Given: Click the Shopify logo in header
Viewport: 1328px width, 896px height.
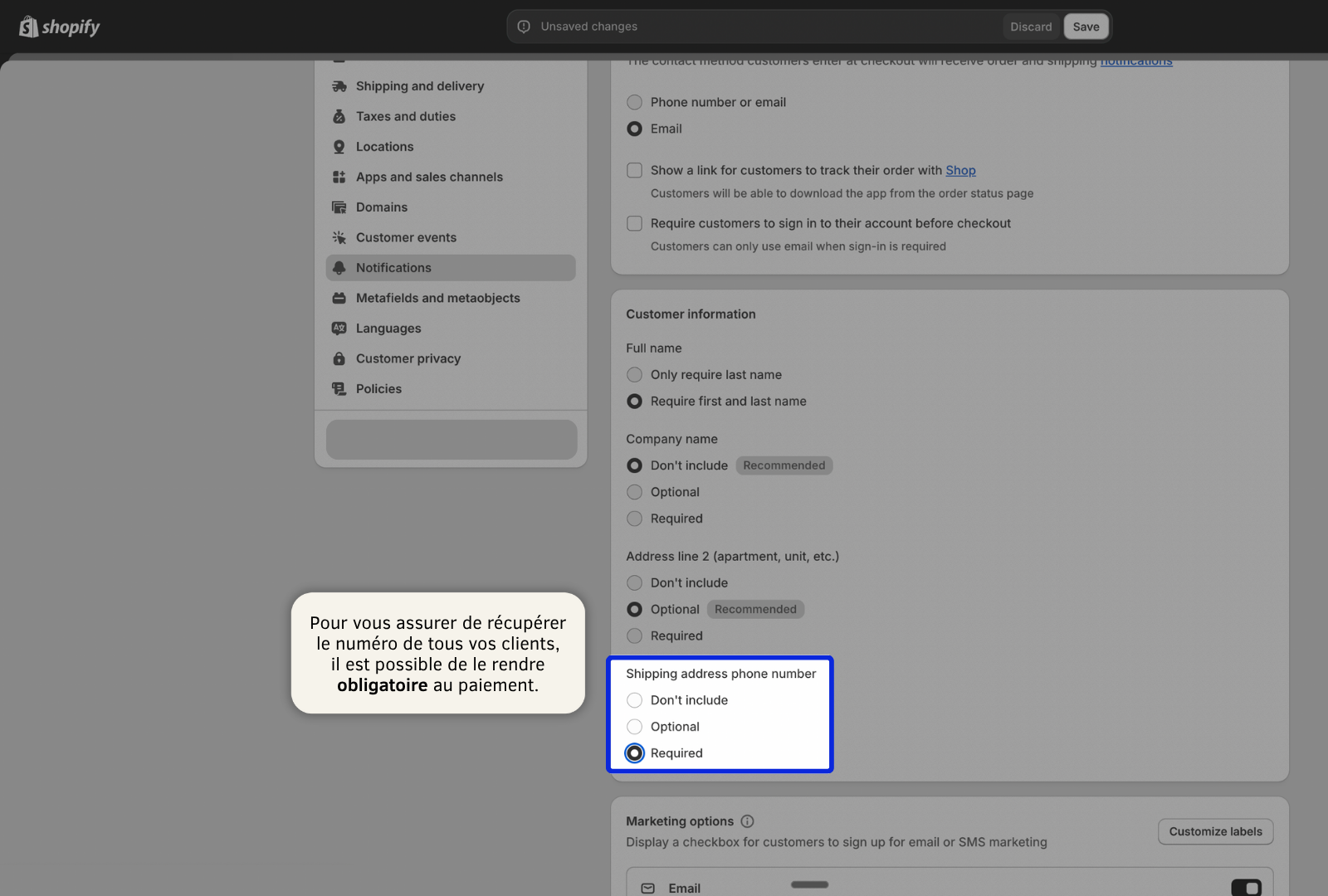Looking at the screenshot, I should pyautogui.click(x=59, y=27).
